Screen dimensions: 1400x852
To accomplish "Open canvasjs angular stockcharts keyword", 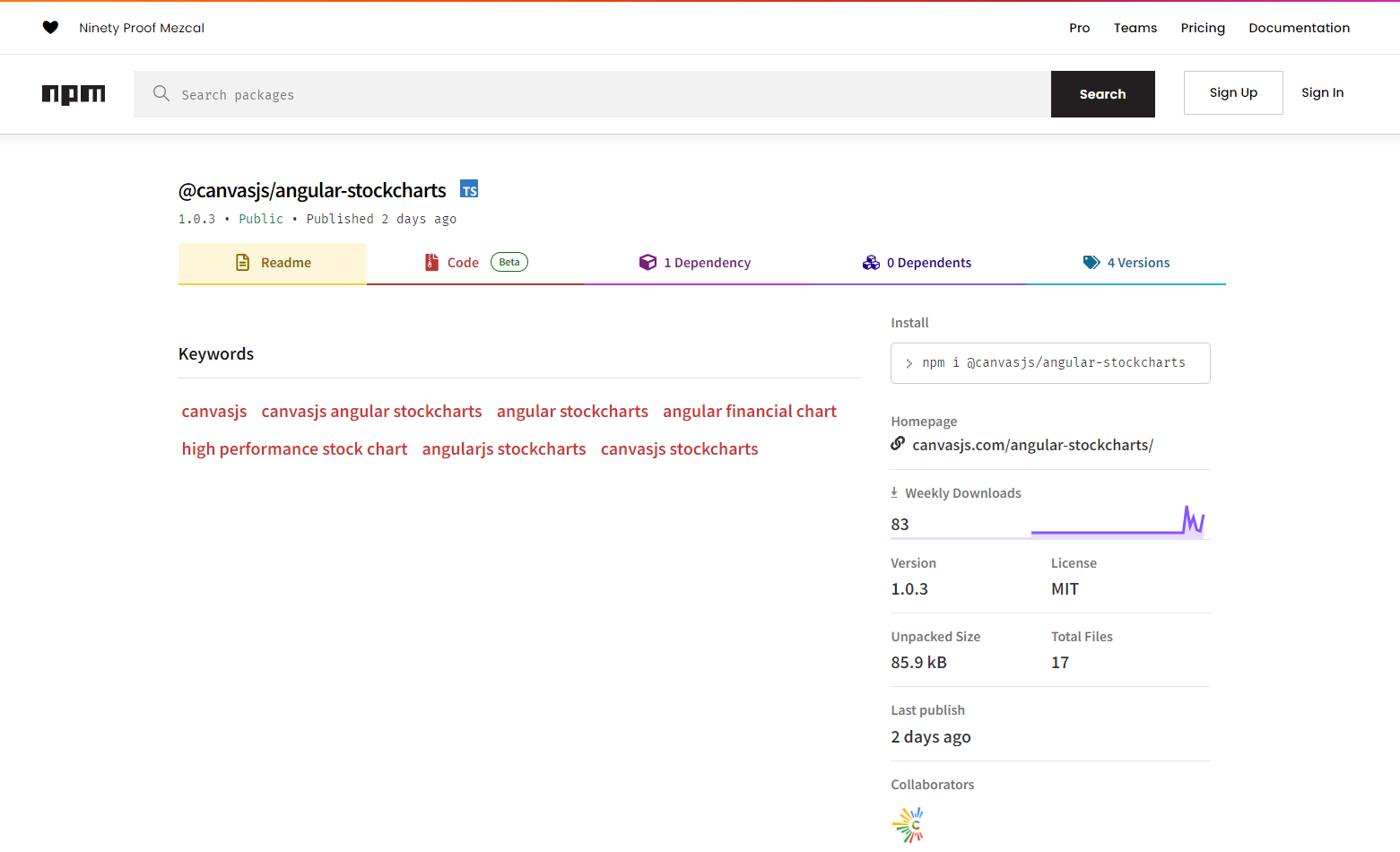I will 372,412.
